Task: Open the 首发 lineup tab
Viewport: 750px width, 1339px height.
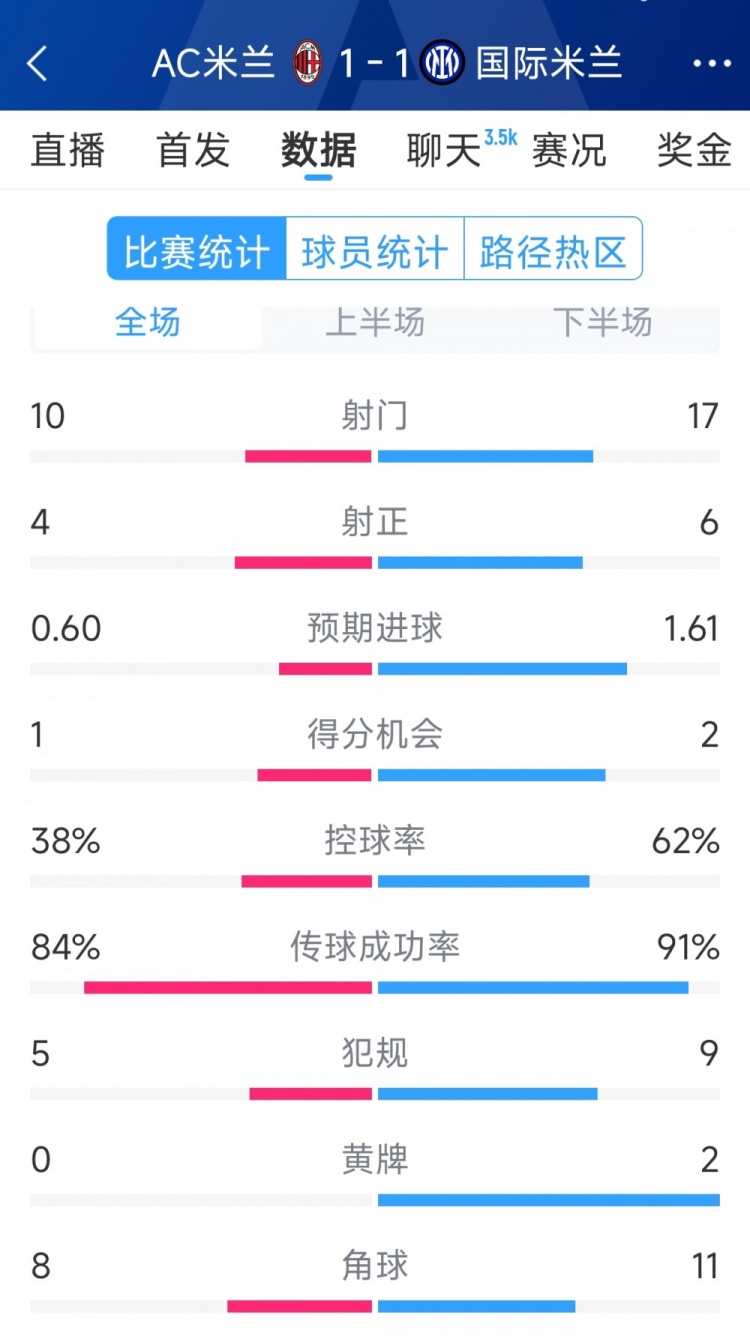Action: click(193, 150)
